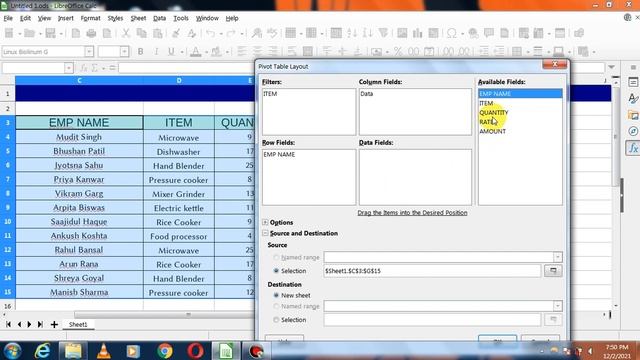The height and width of the screenshot is (360, 640).
Task: Open the Tools menu
Action: point(181,18)
